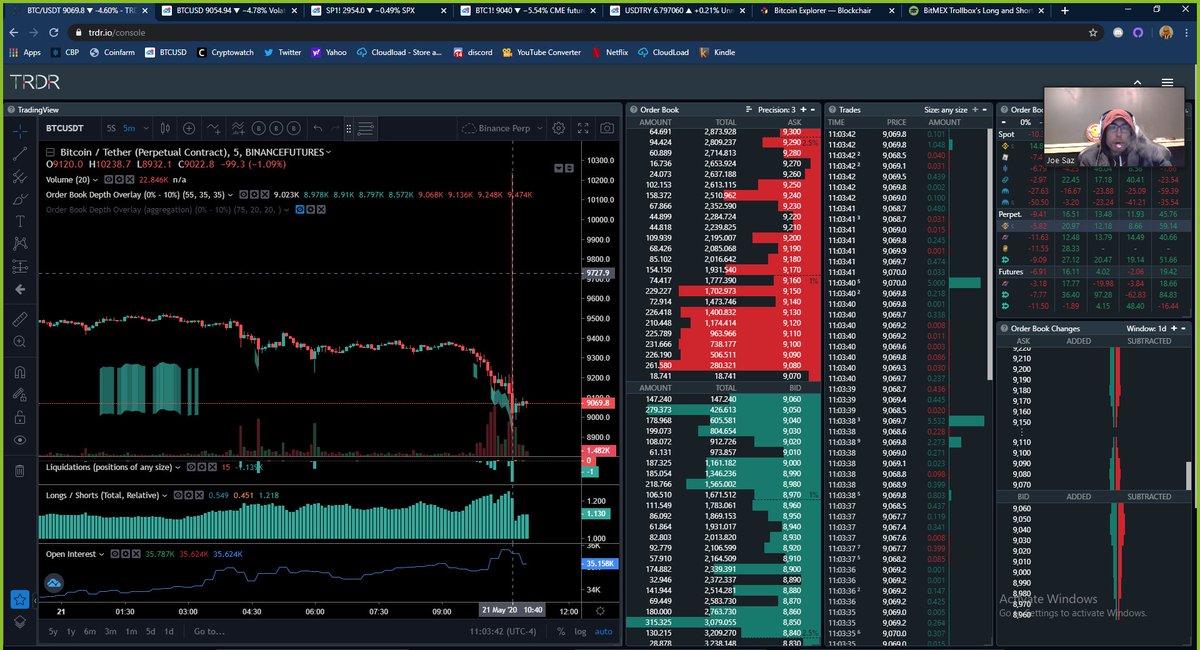Image resolution: width=1200 pixels, height=650 pixels.
Task: Collapse chart legend with minus box
Action: pyautogui.click(x=51, y=151)
